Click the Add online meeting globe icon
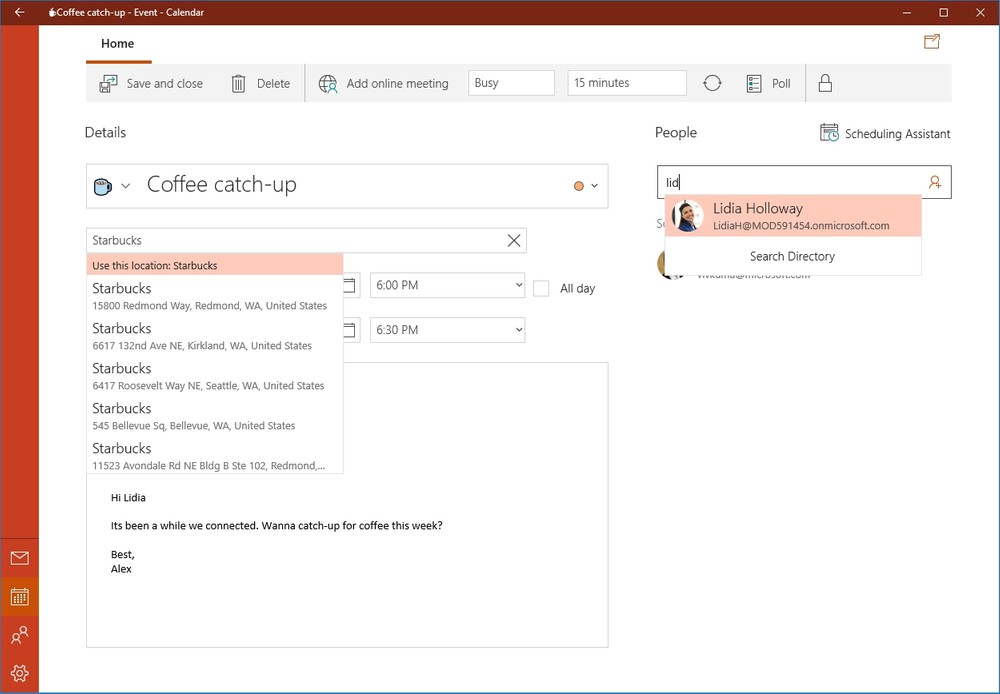The image size is (1000, 694). [328, 84]
